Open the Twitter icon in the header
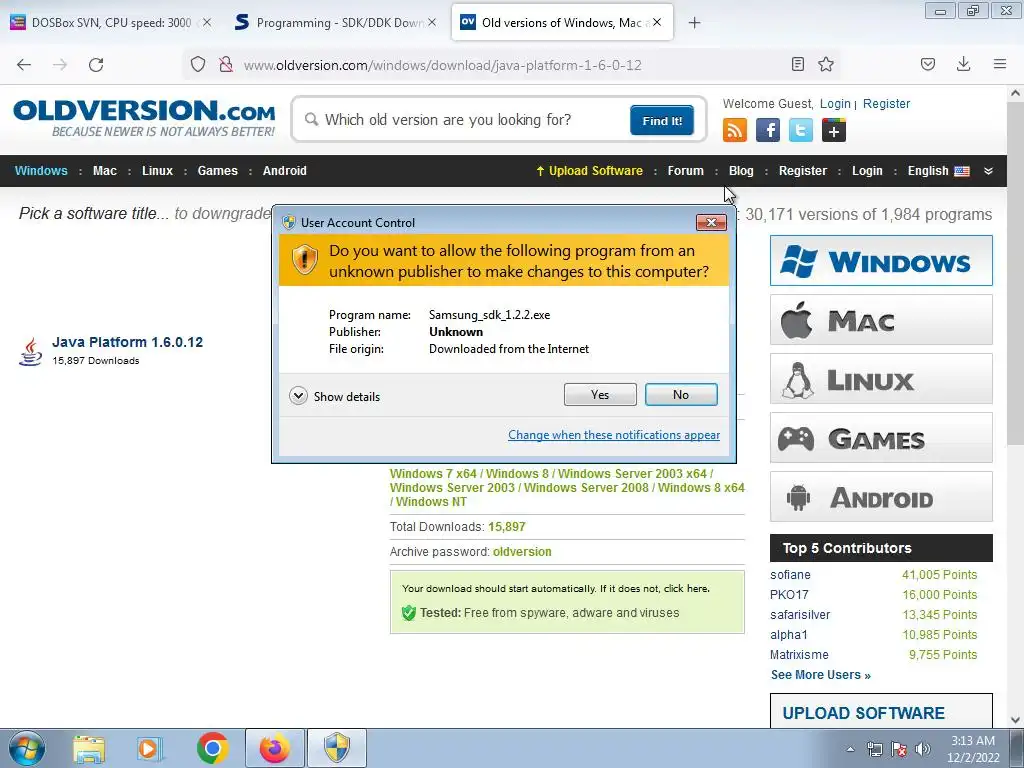Image resolution: width=1024 pixels, height=768 pixels. [801, 130]
